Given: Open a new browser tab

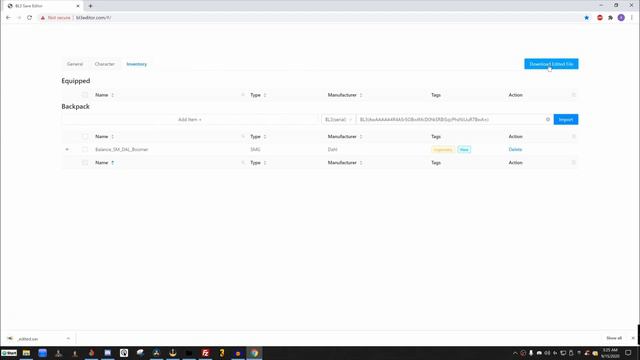Looking at the screenshot, I should [90, 6].
